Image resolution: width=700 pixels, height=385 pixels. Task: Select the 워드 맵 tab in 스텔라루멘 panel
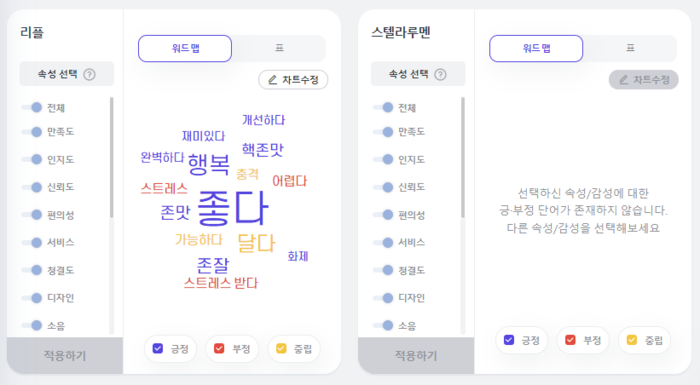coord(536,48)
